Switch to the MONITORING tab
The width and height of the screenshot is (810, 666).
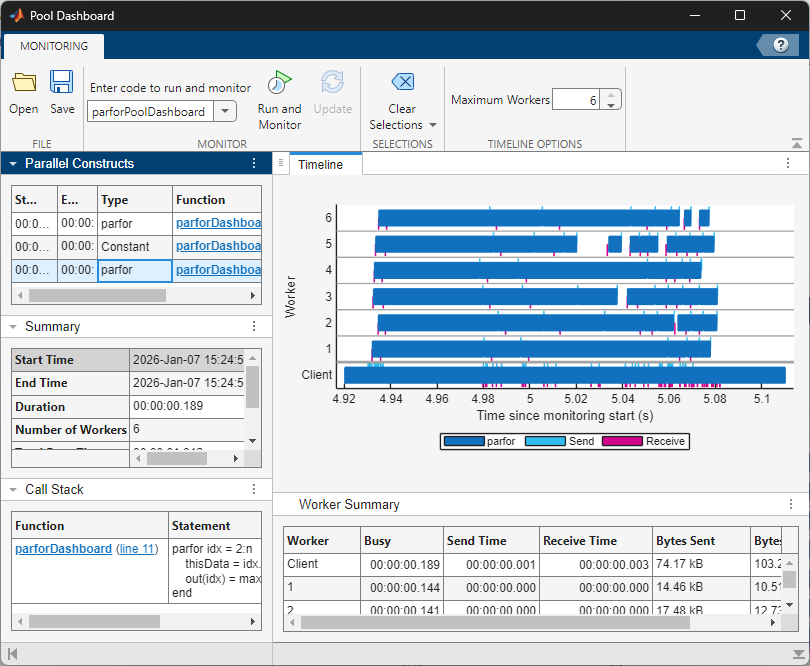pos(54,46)
